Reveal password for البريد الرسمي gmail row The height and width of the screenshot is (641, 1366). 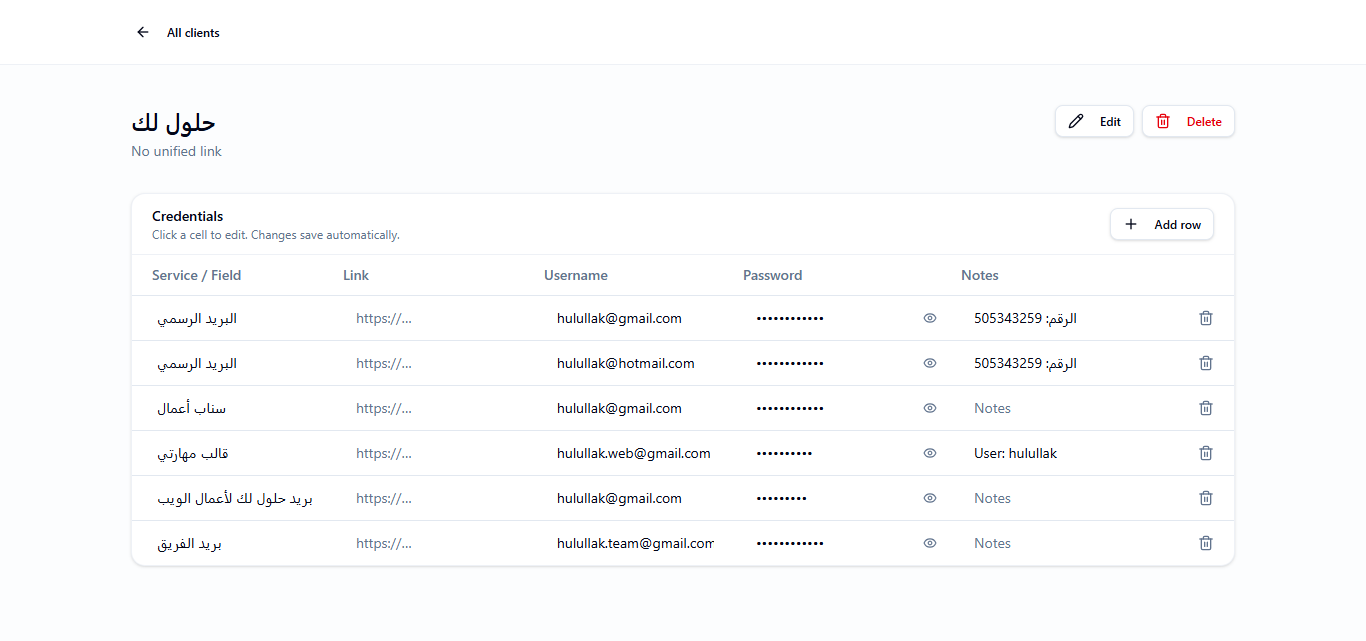click(930, 318)
